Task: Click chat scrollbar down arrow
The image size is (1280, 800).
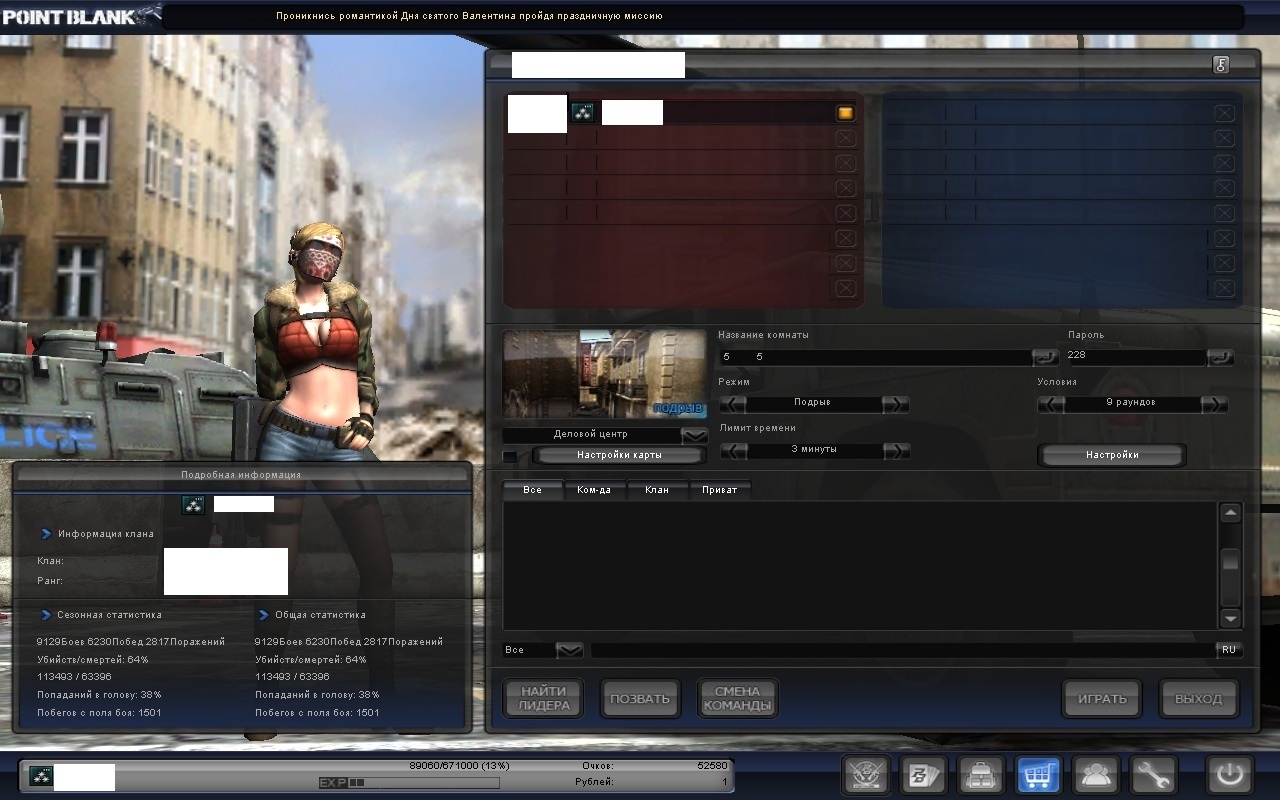Action: tap(1230, 618)
